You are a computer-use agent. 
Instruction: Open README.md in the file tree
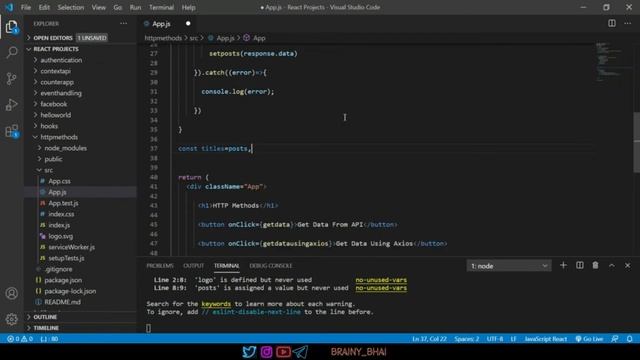(62, 302)
